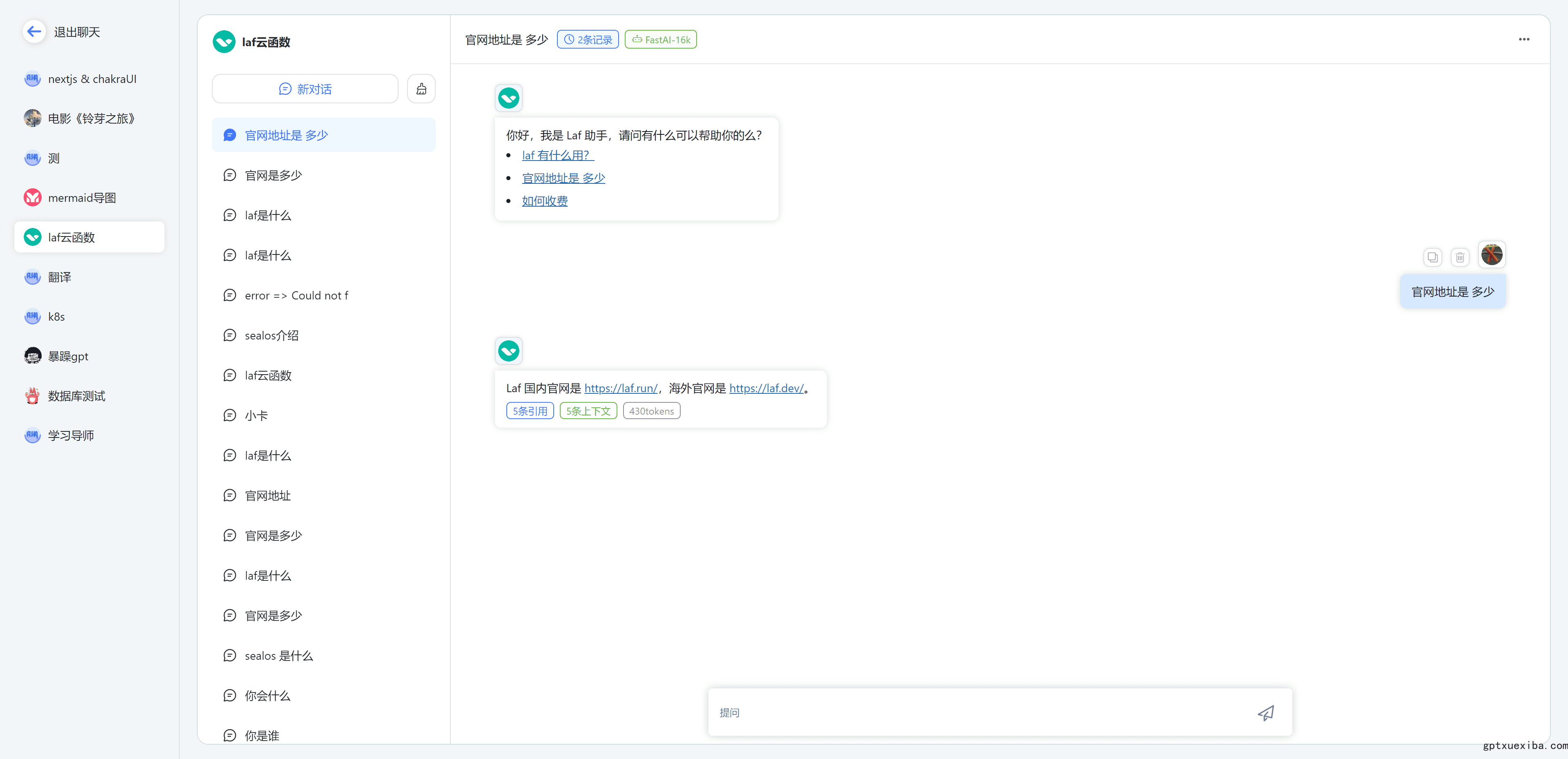1568x759 pixels.
Task: Open the mermaid导图 app
Action: (89, 197)
